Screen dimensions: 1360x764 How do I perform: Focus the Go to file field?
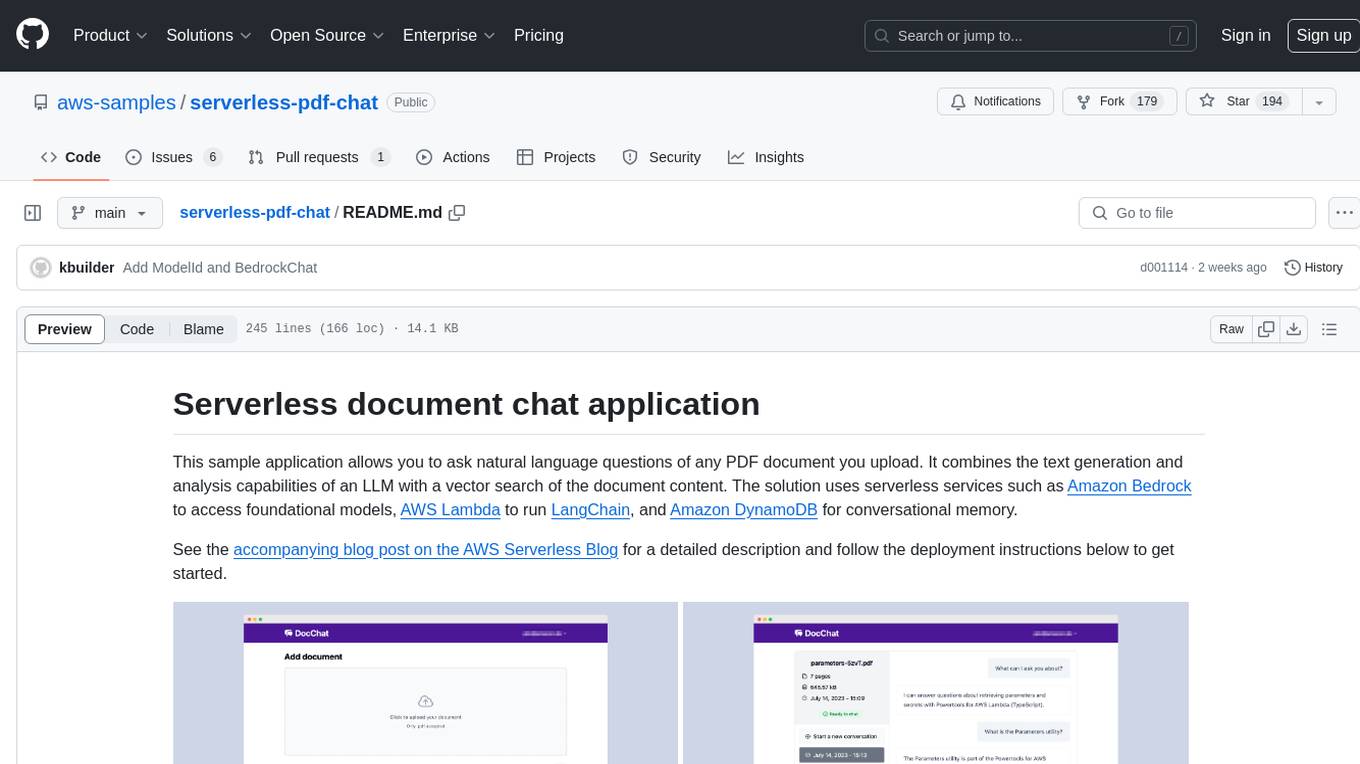[x=1197, y=213]
